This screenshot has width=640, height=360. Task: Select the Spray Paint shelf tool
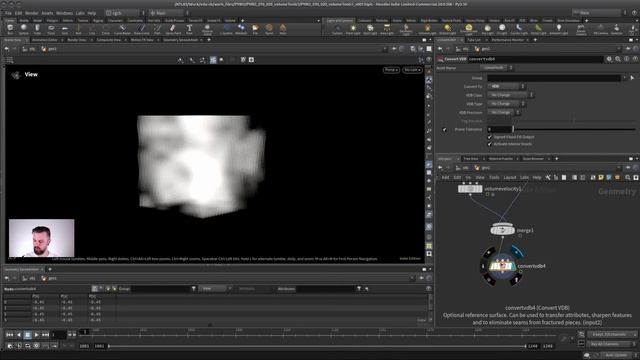(173, 29)
